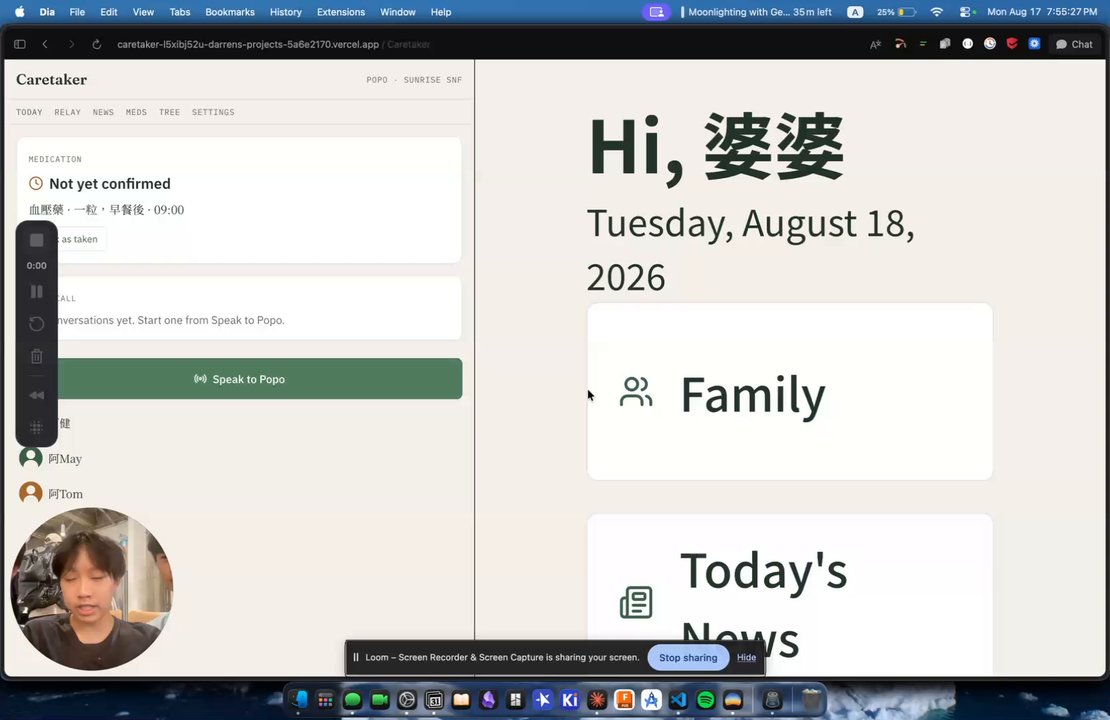Image resolution: width=1110 pixels, height=720 pixels.
Task: Click the caretaker vercel.app address bar
Action: [273, 44]
